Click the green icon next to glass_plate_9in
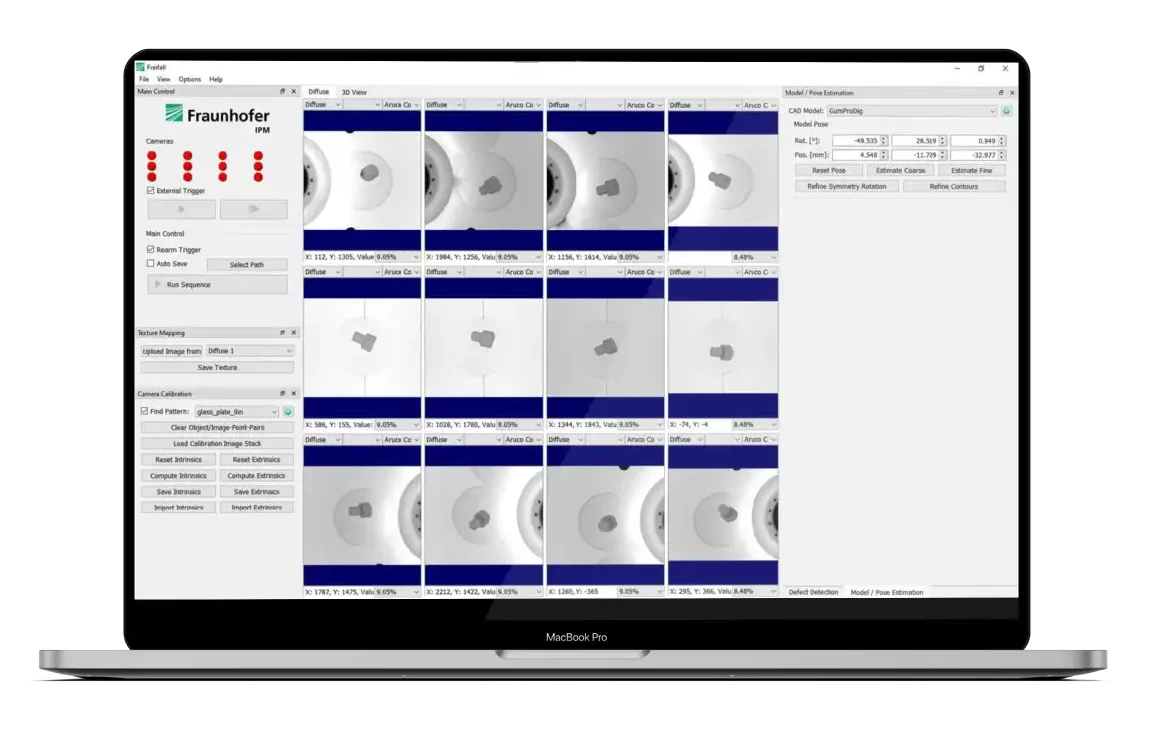This screenshot has height=733, width=1150. click(288, 411)
